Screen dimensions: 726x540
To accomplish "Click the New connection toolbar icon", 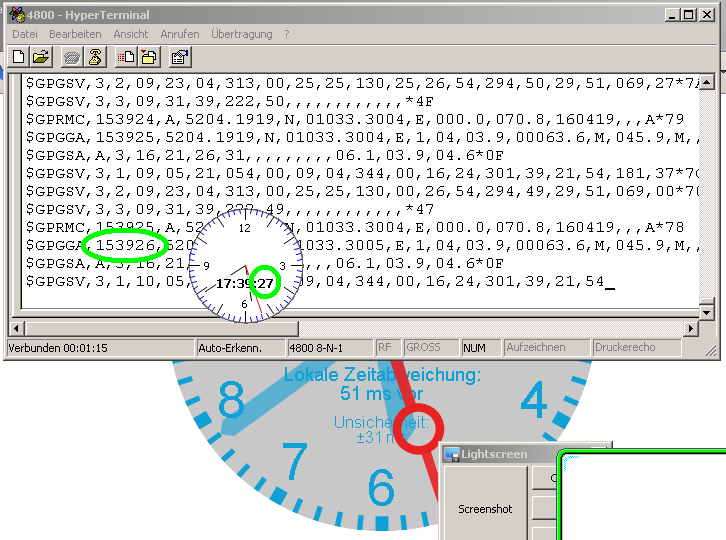I will [x=19, y=57].
